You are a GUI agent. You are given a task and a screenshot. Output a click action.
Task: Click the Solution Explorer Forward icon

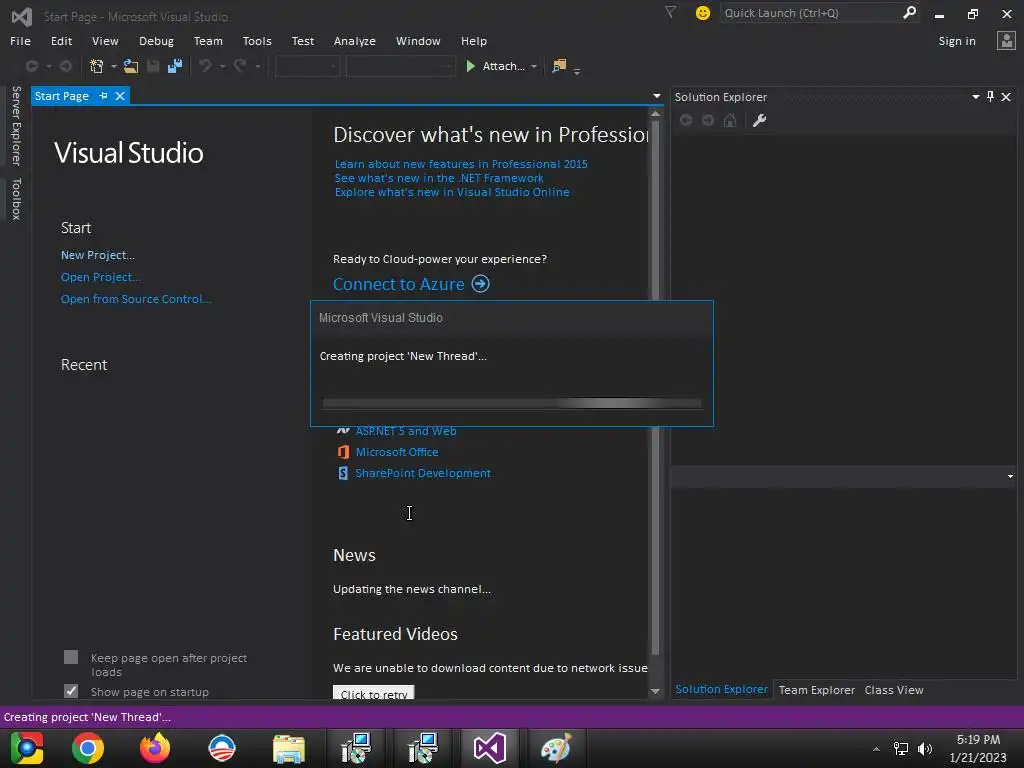[708, 120]
